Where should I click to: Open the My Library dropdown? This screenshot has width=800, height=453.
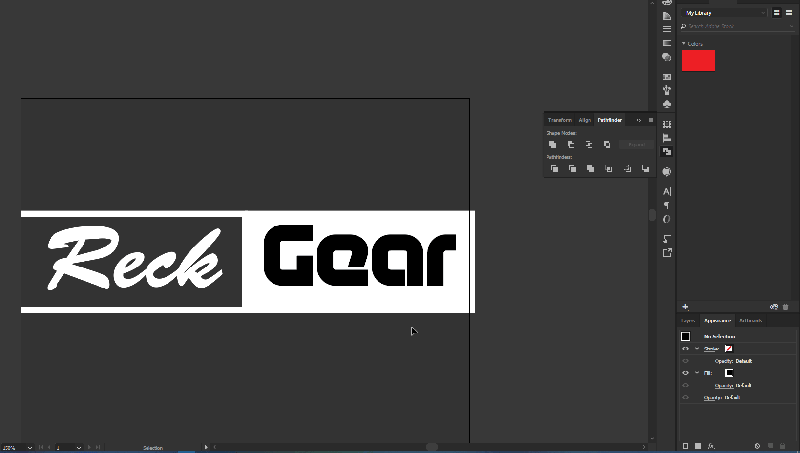point(725,13)
